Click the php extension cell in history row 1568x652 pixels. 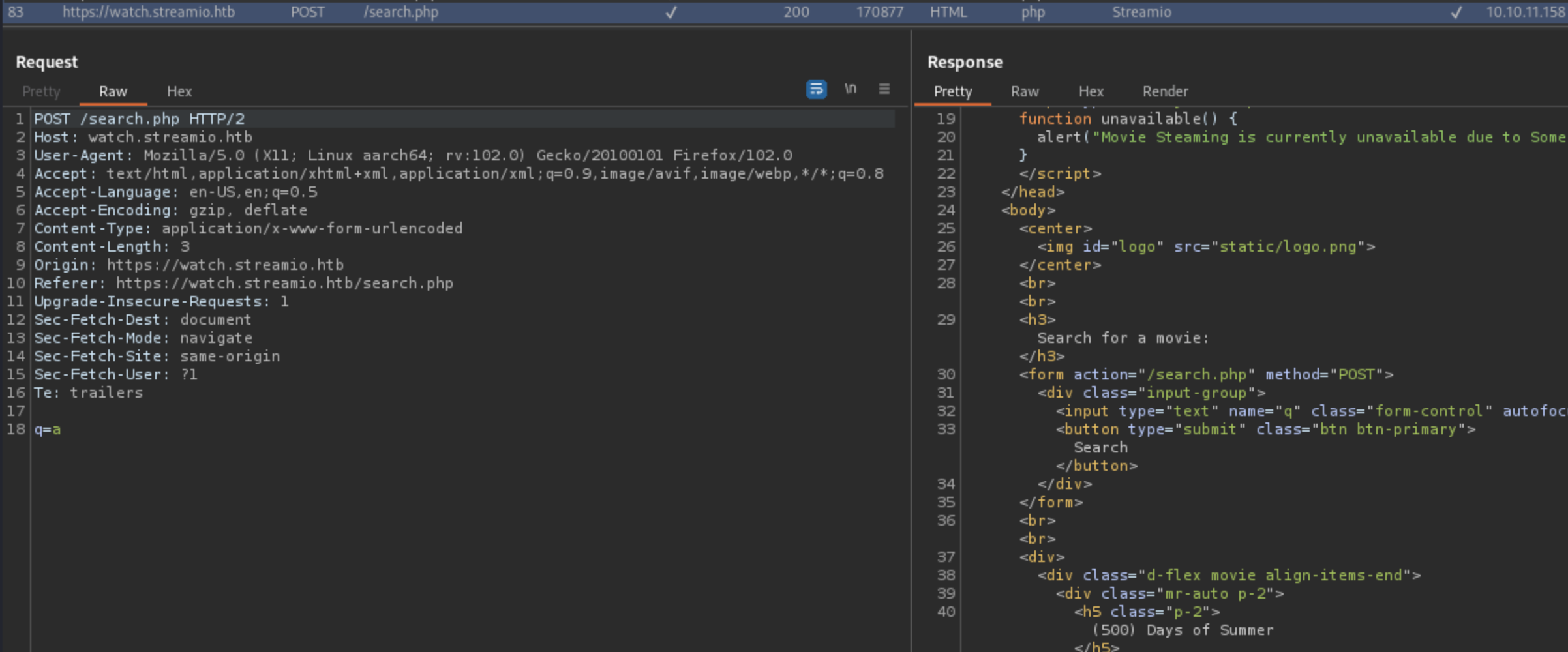click(x=1033, y=12)
